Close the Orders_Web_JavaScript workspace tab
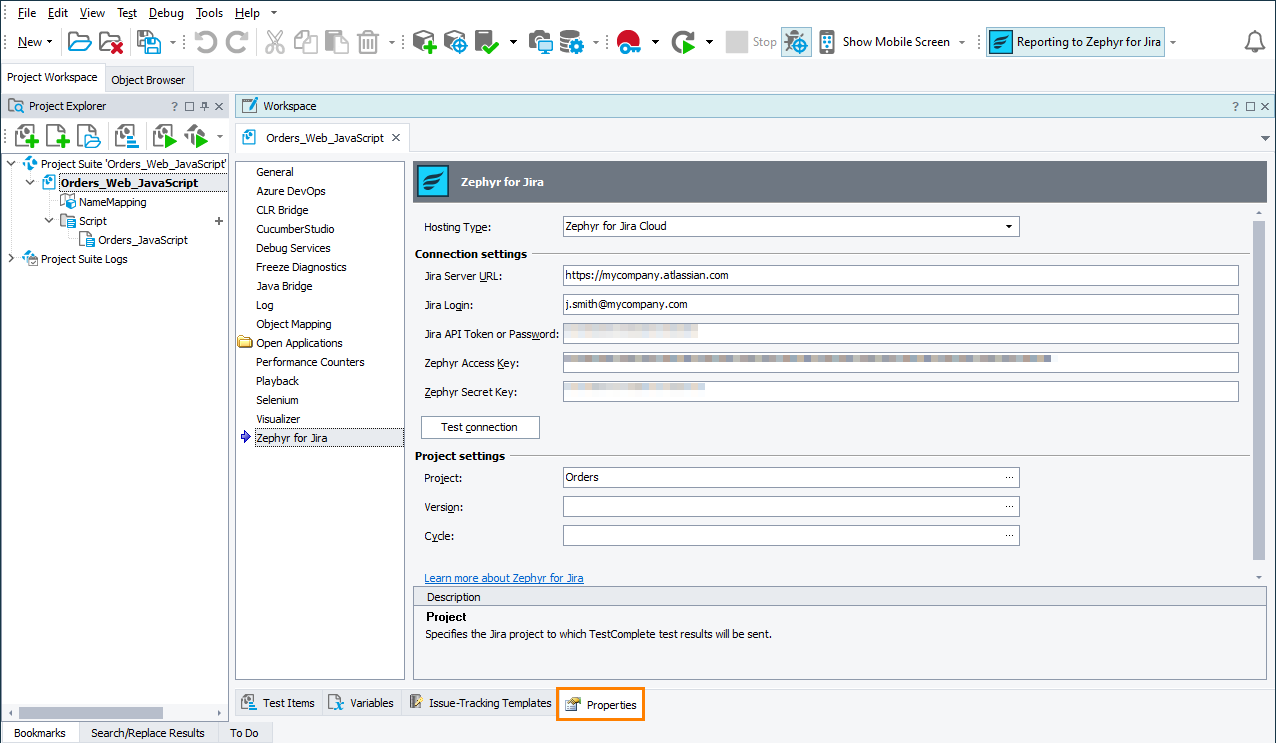The height and width of the screenshot is (743, 1276). point(396,138)
